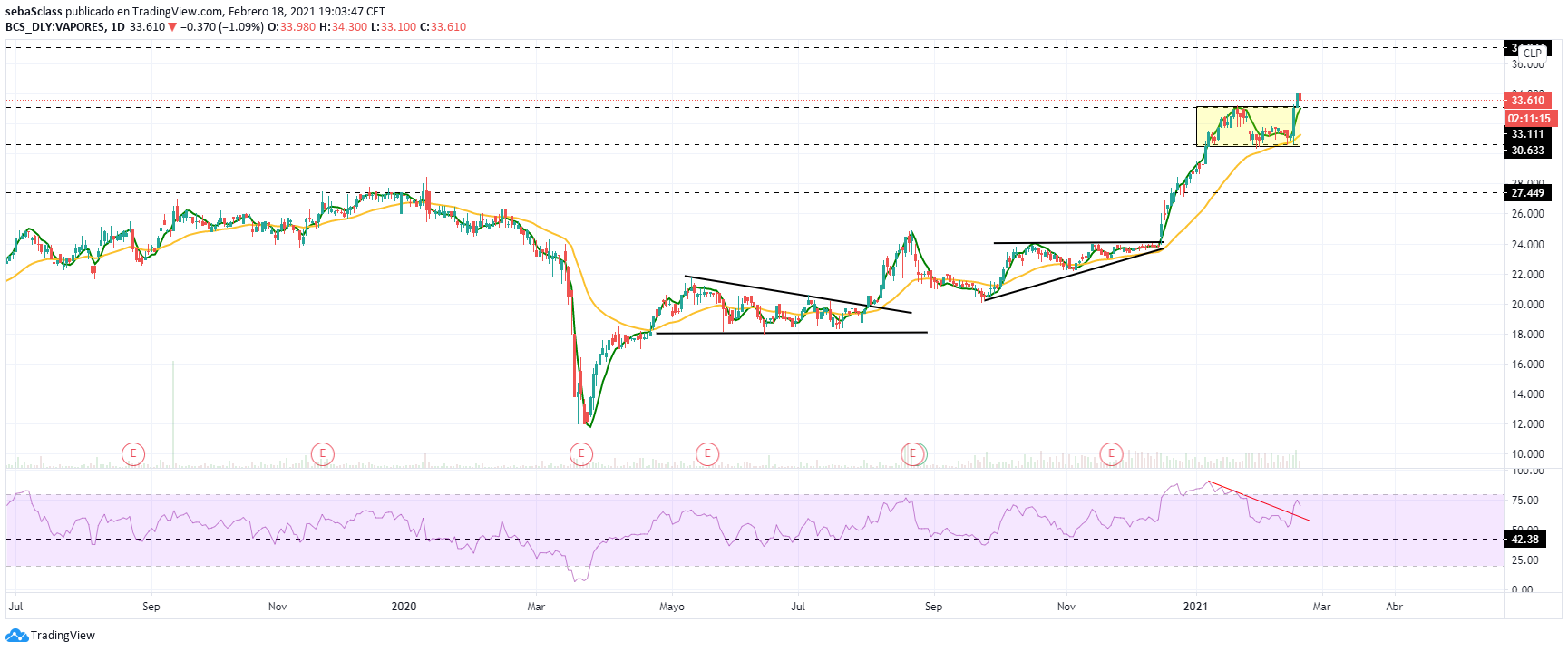
Task: Click the green-circled E marker near Sep 2020
Action: (914, 453)
